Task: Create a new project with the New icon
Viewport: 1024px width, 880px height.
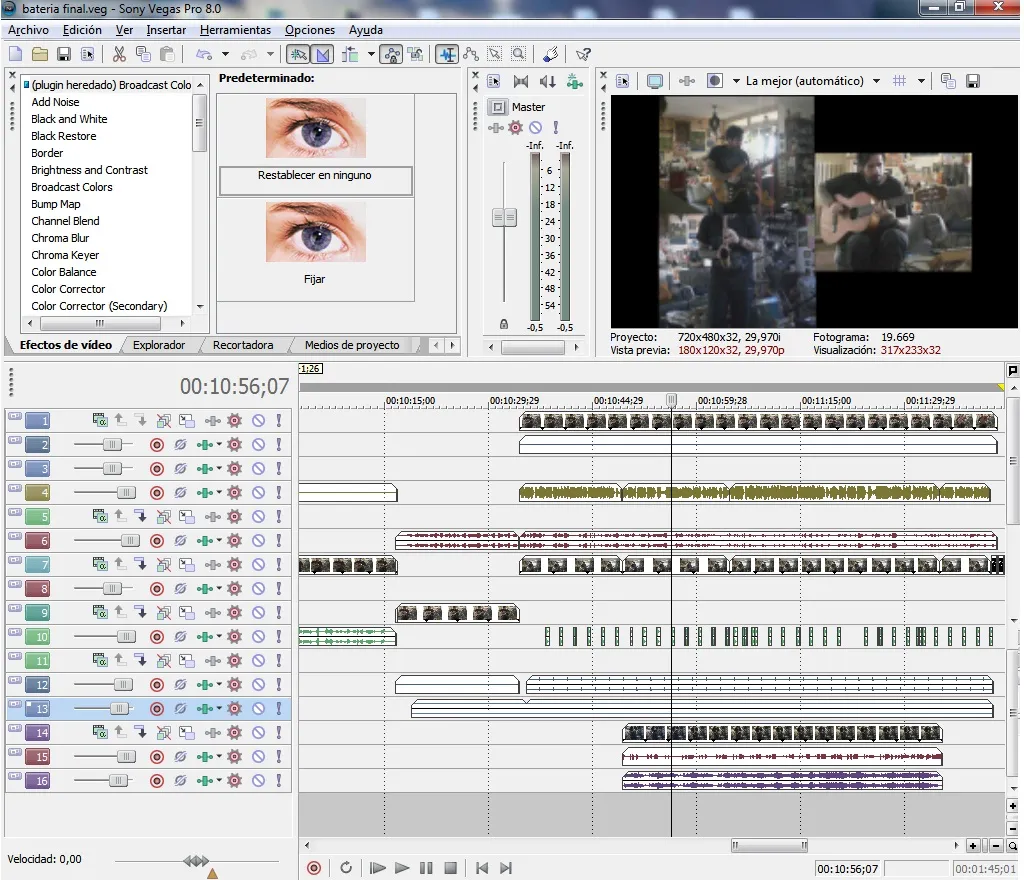Action: 16,54
